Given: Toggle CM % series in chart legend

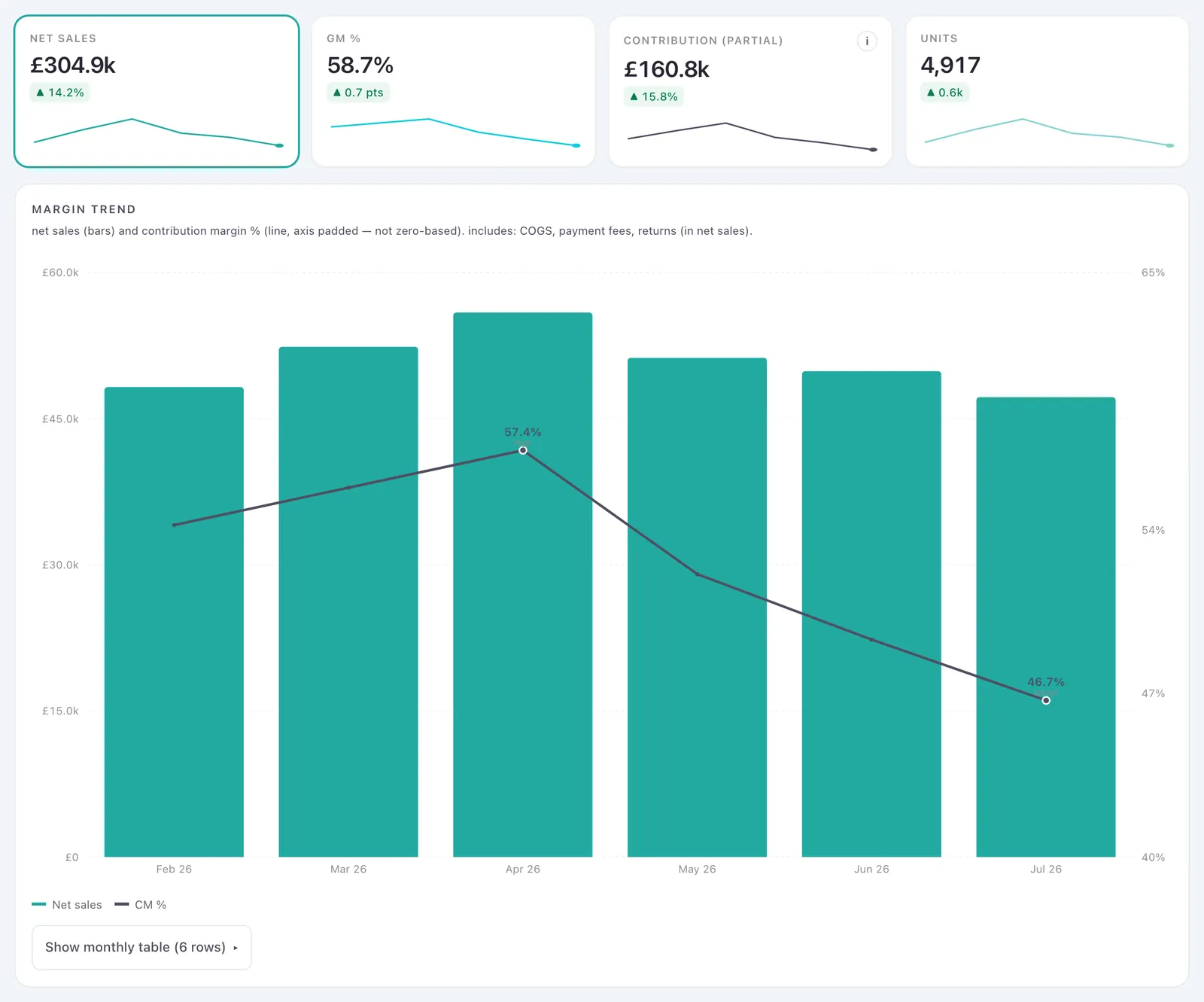Looking at the screenshot, I should (141, 905).
